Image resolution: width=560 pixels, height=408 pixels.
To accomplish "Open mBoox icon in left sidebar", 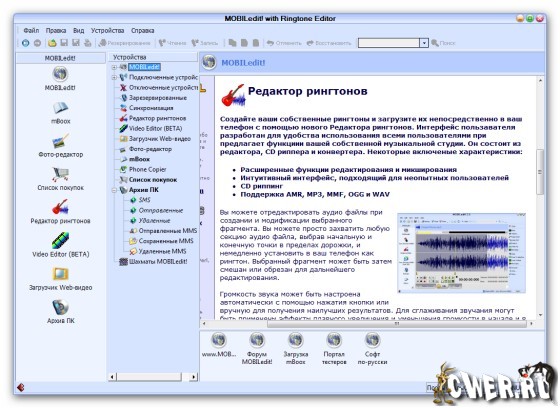I will [60, 108].
